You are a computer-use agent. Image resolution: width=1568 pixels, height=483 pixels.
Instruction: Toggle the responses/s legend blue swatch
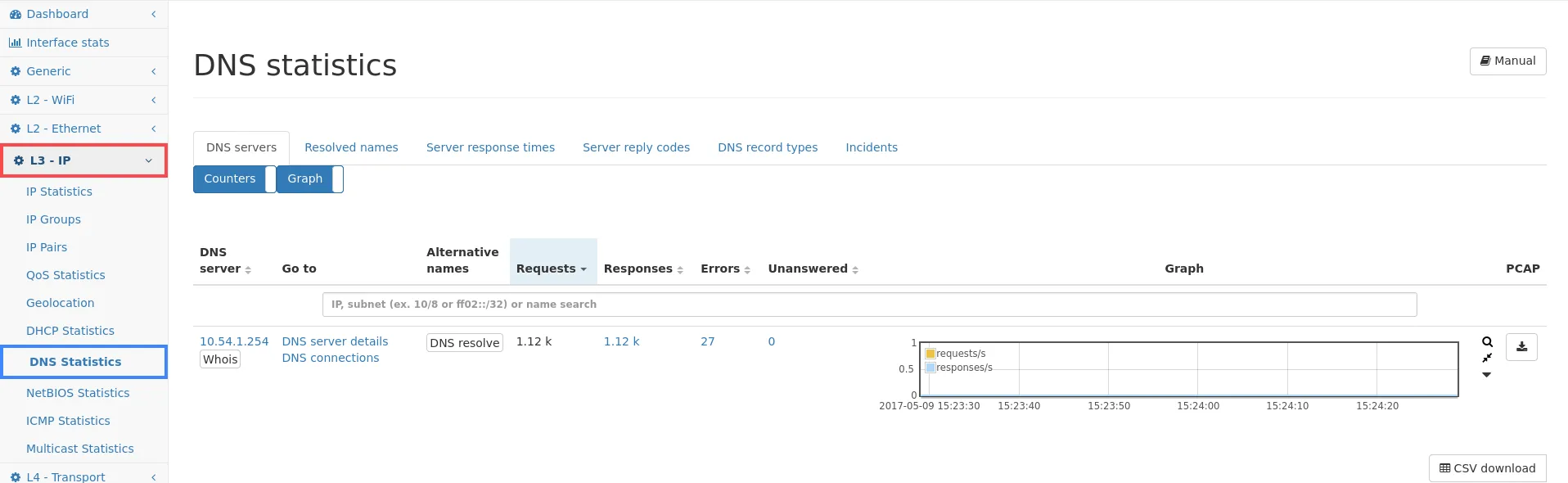(x=930, y=368)
